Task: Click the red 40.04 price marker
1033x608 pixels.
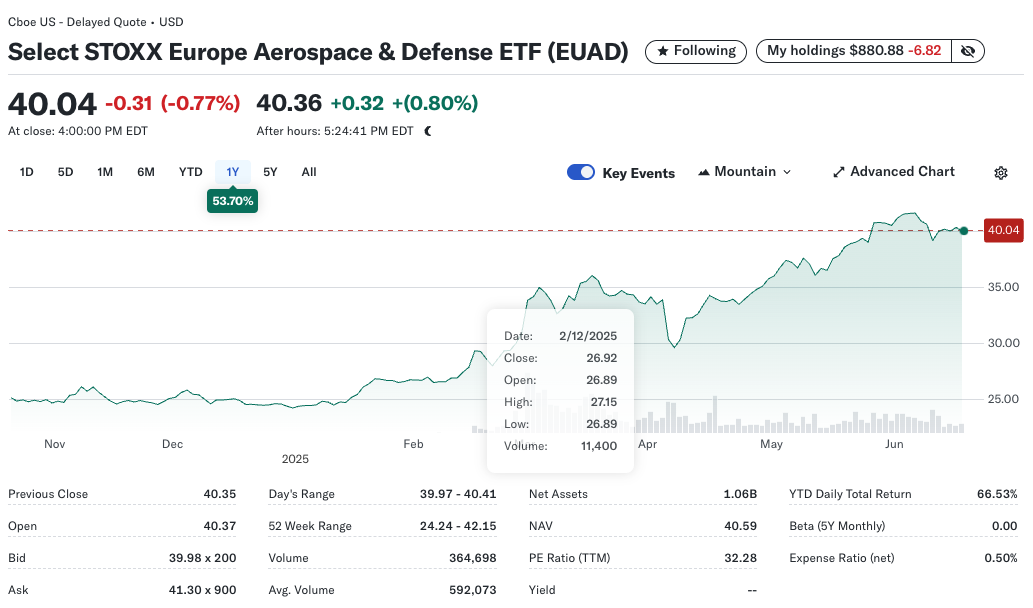Action: coord(1002,230)
